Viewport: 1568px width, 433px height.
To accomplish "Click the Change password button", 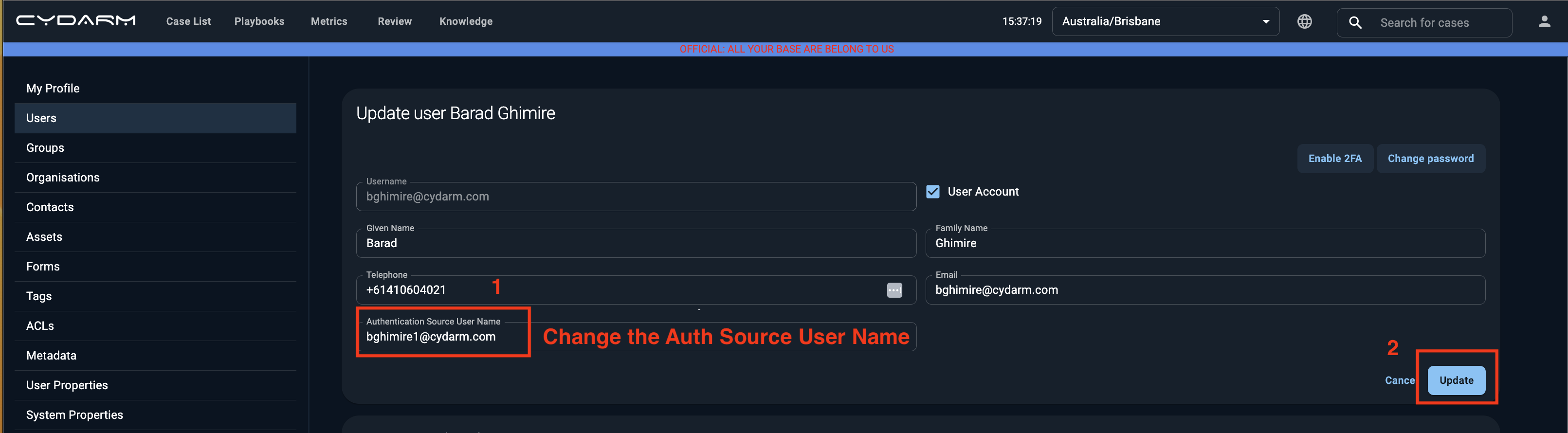I will [x=1430, y=159].
